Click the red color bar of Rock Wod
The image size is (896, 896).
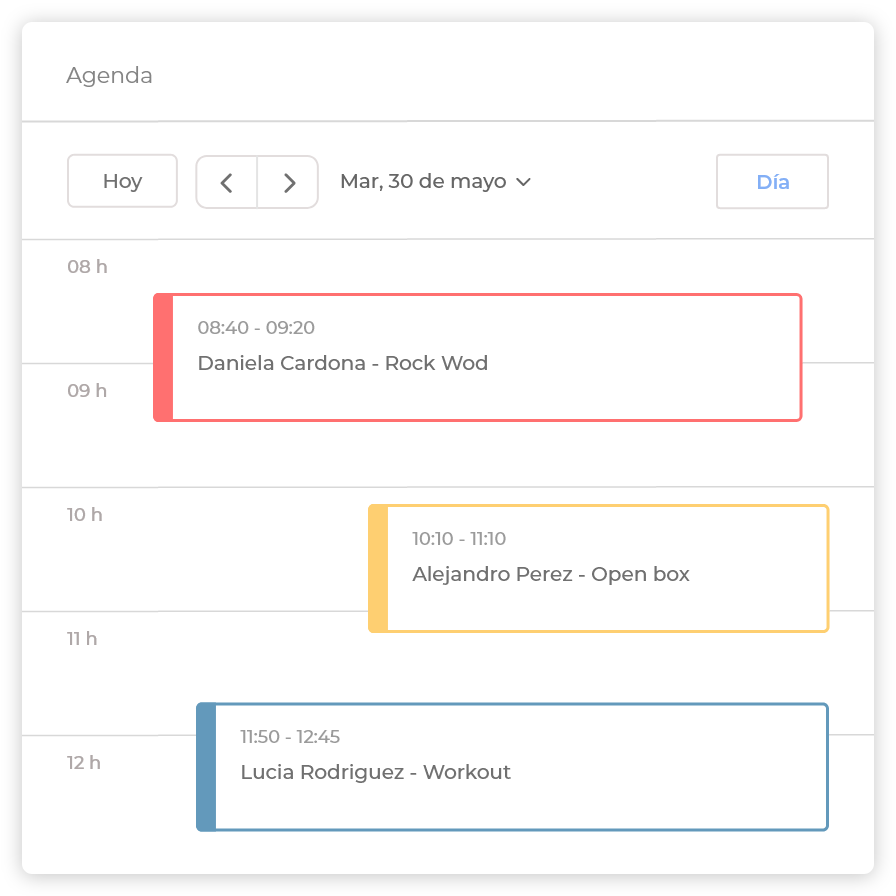pyautogui.click(x=163, y=357)
